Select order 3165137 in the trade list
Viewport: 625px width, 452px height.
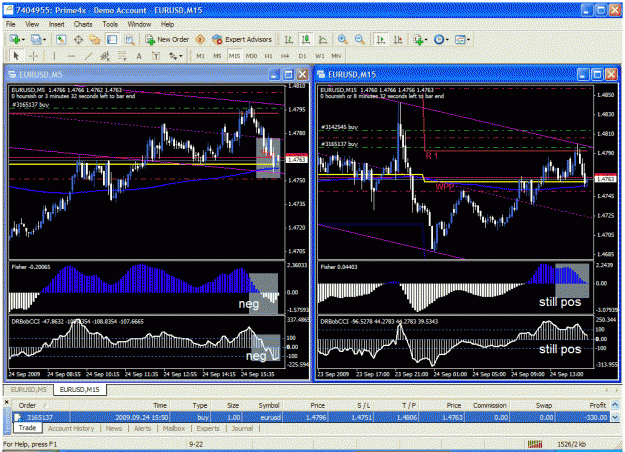point(311,417)
